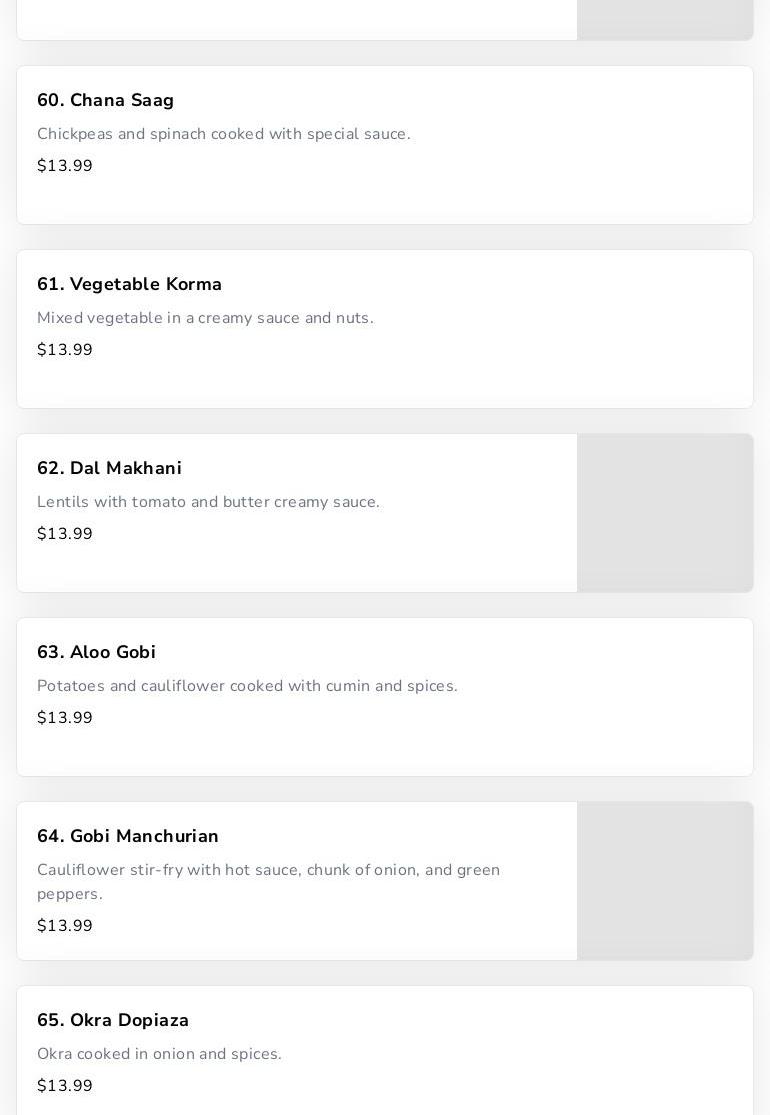Click the Aloo Gobi description text

[247, 686]
